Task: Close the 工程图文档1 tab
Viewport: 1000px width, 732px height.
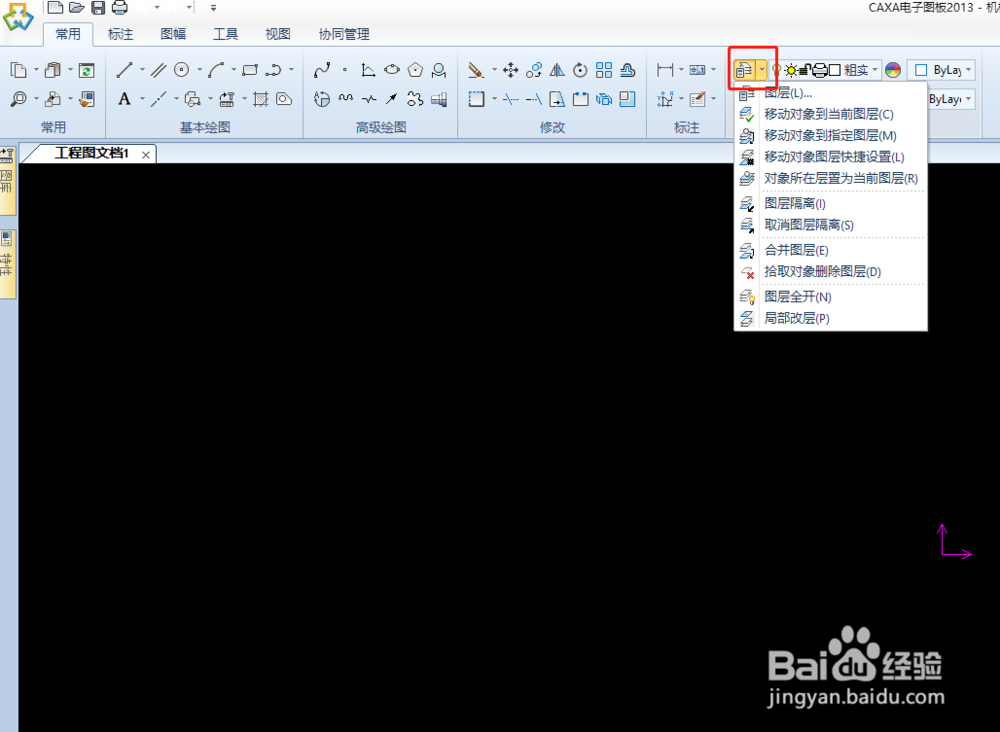Action: (145, 154)
